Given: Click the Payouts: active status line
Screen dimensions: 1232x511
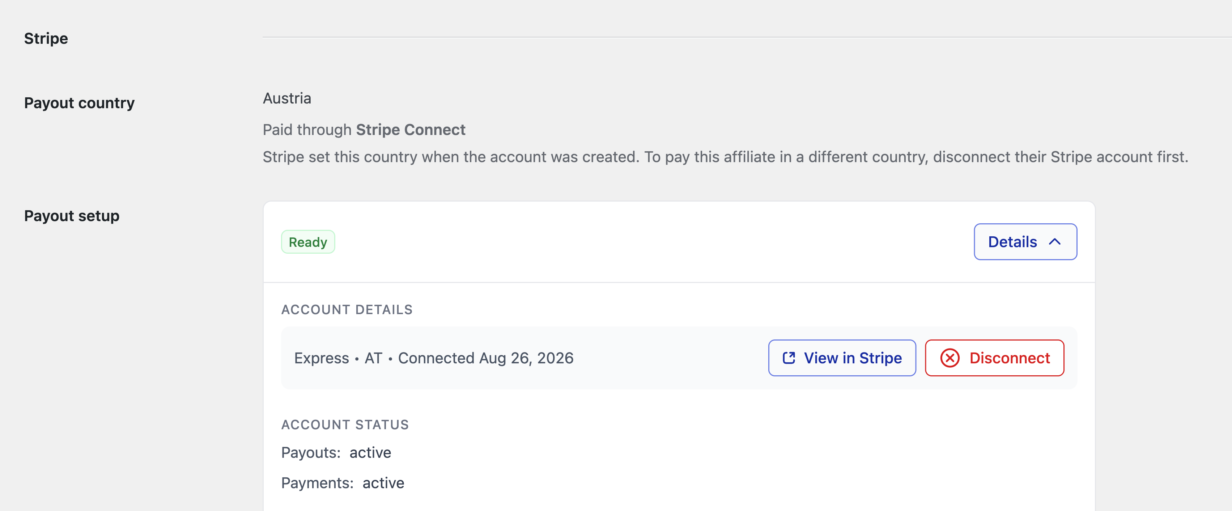Looking at the screenshot, I should pos(336,453).
